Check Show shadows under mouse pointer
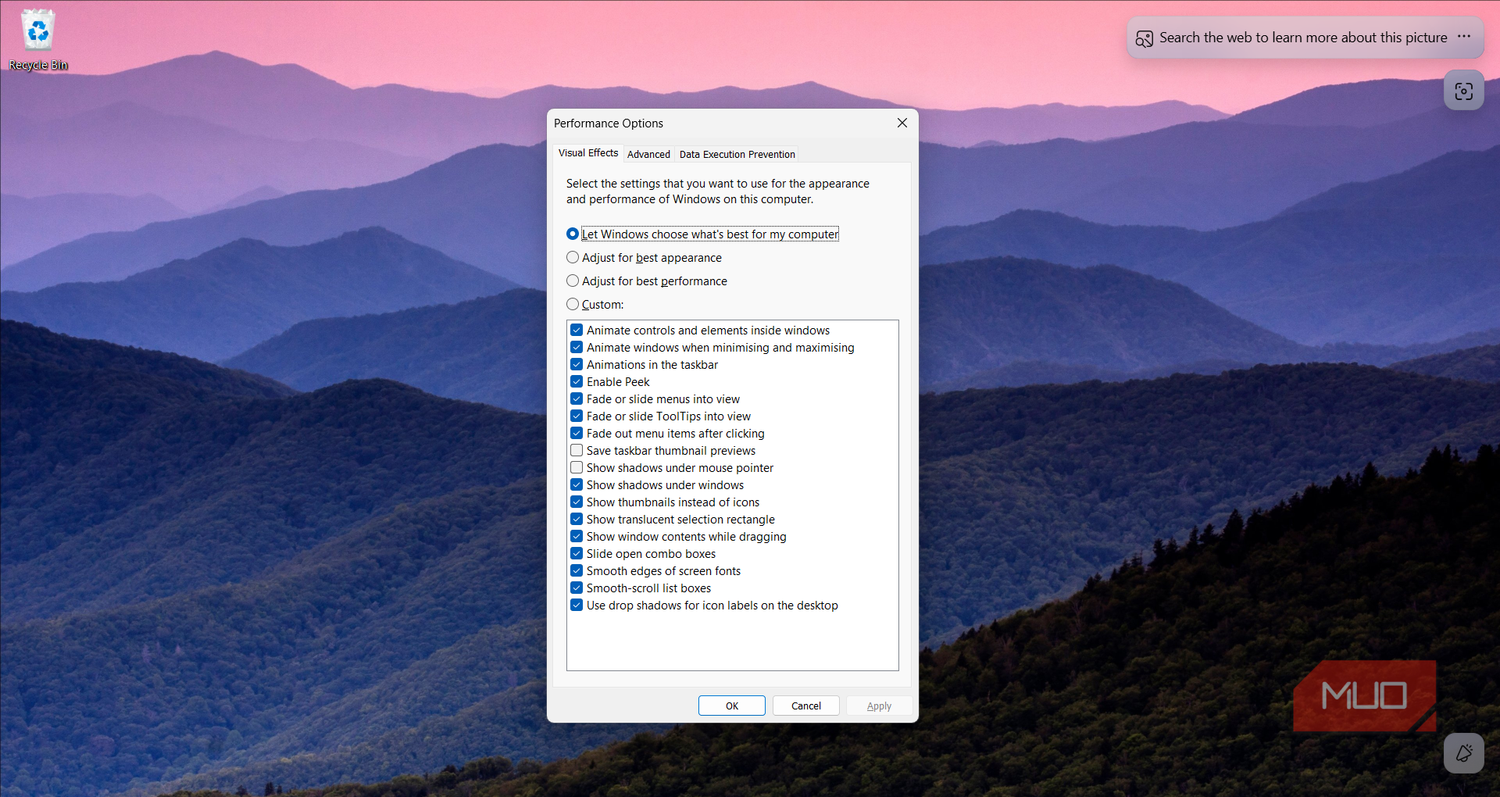The height and width of the screenshot is (797, 1500). point(577,468)
